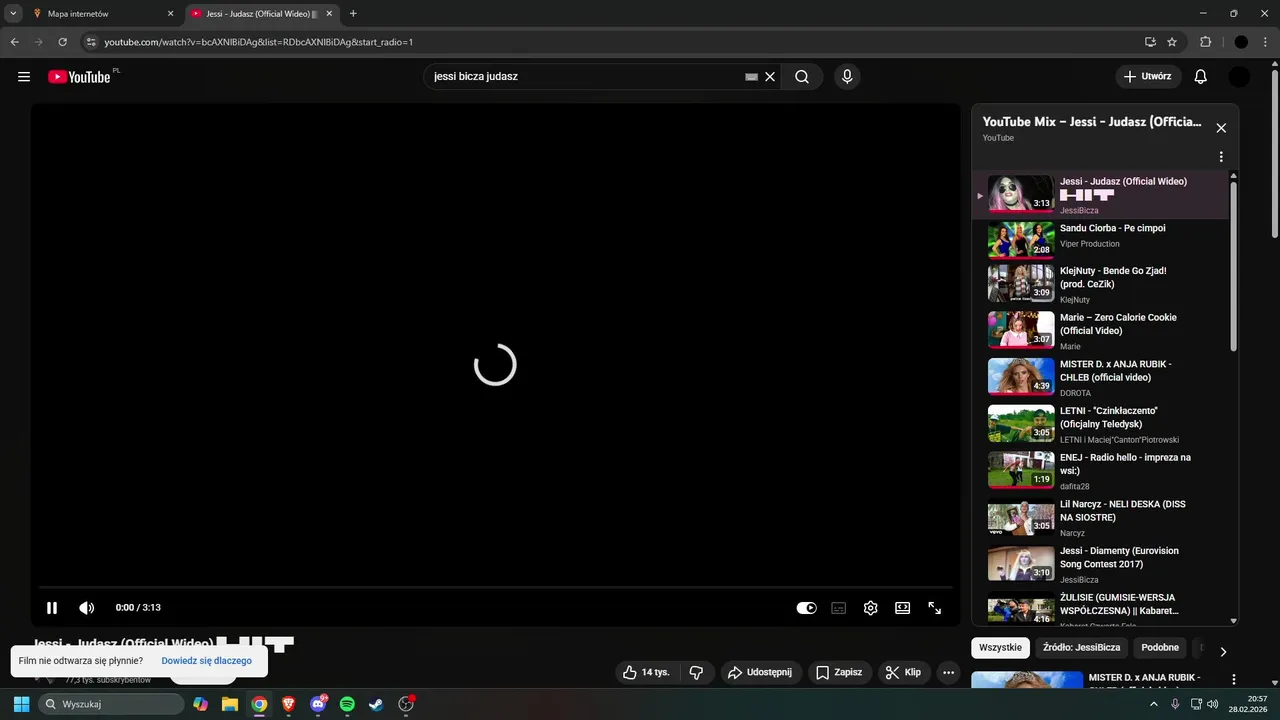The height and width of the screenshot is (720, 1280).
Task: Mute the video volume
Action: 87,608
